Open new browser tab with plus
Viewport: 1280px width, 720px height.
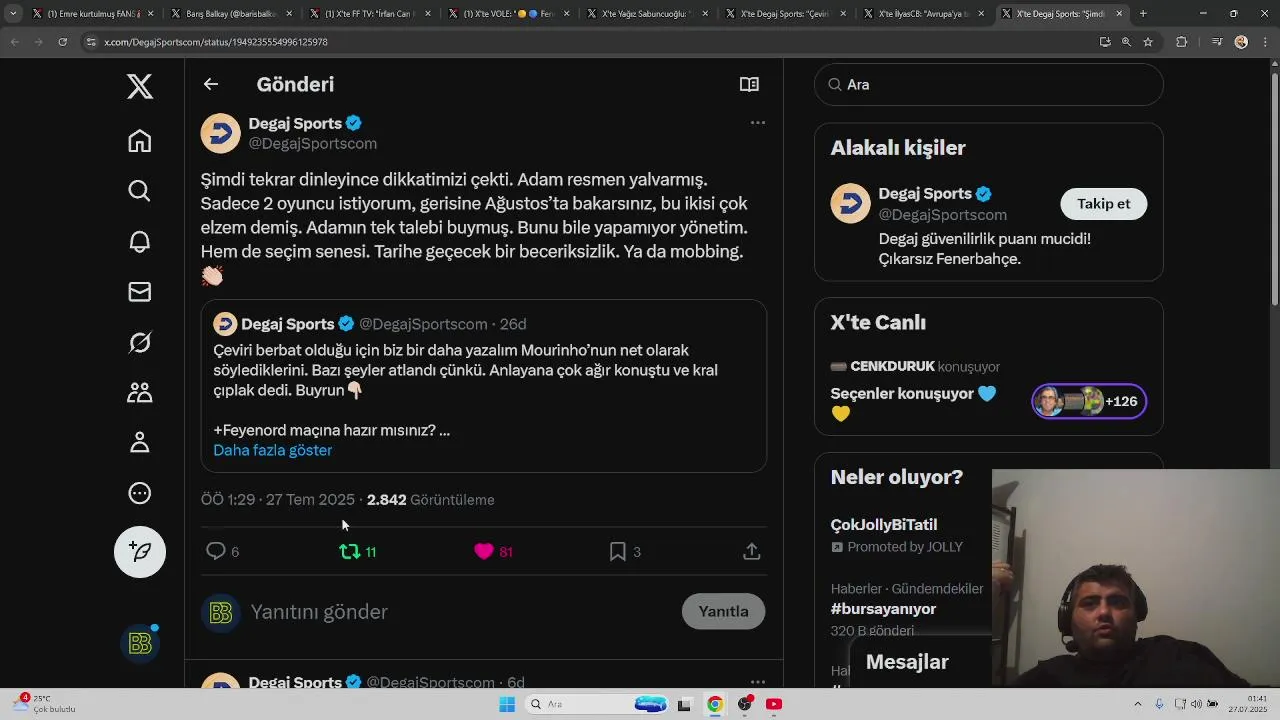click(1143, 14)
